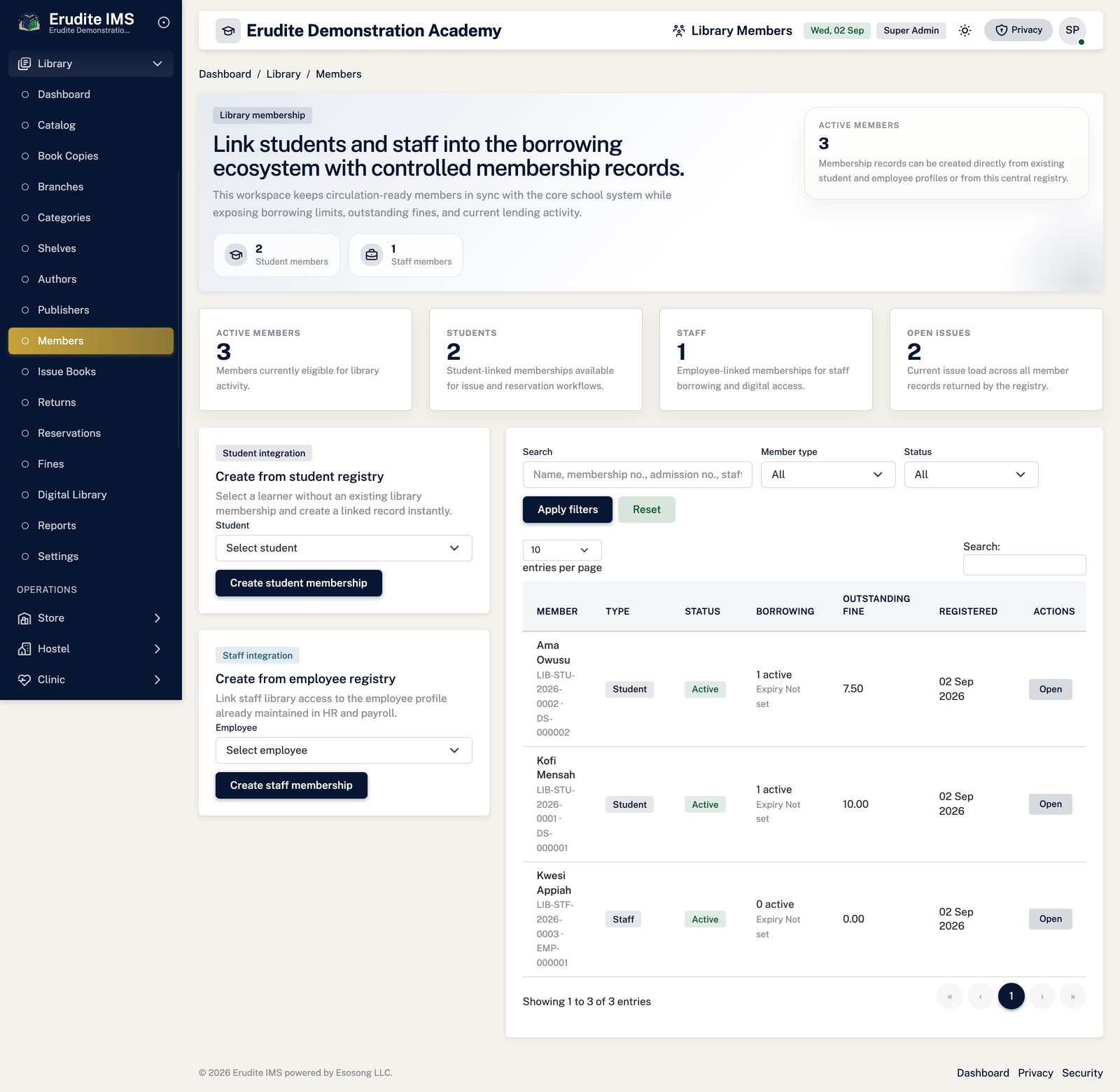Open Ama Owusu's member record

tap(1050, 689)
